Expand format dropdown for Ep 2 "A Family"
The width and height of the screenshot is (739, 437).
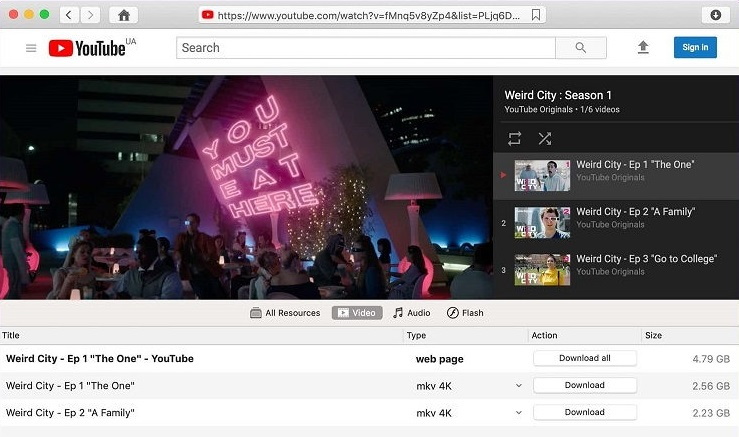(x=518, y=412)
